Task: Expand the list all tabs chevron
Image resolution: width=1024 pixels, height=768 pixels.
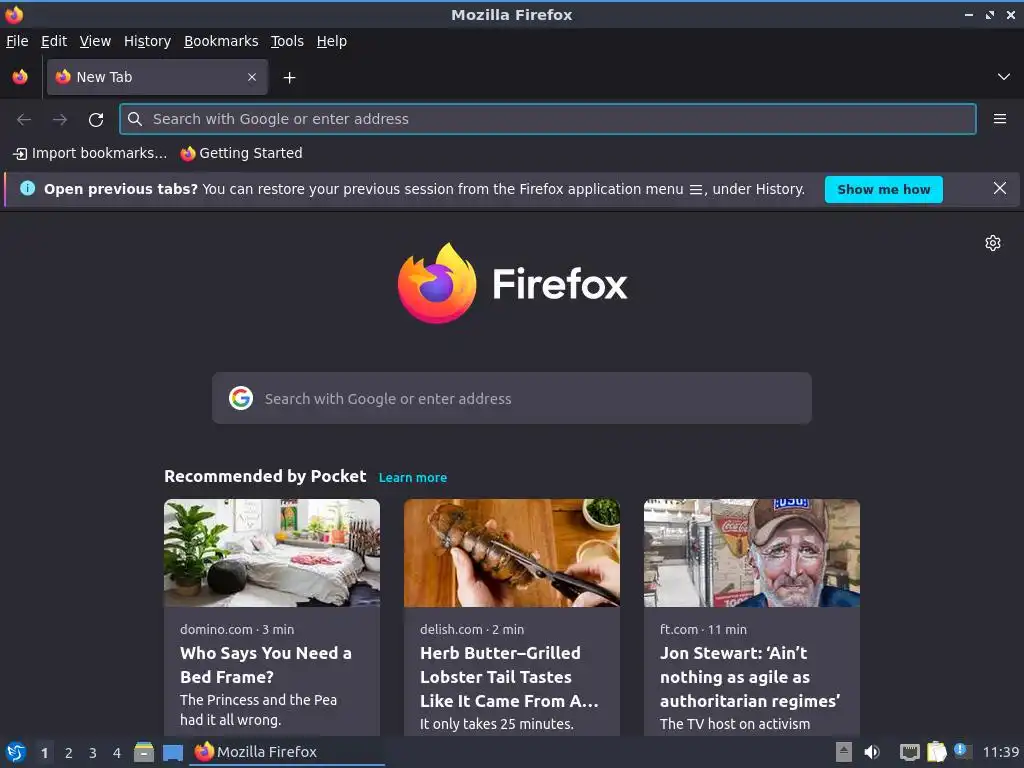Action: coord(1004,77)
